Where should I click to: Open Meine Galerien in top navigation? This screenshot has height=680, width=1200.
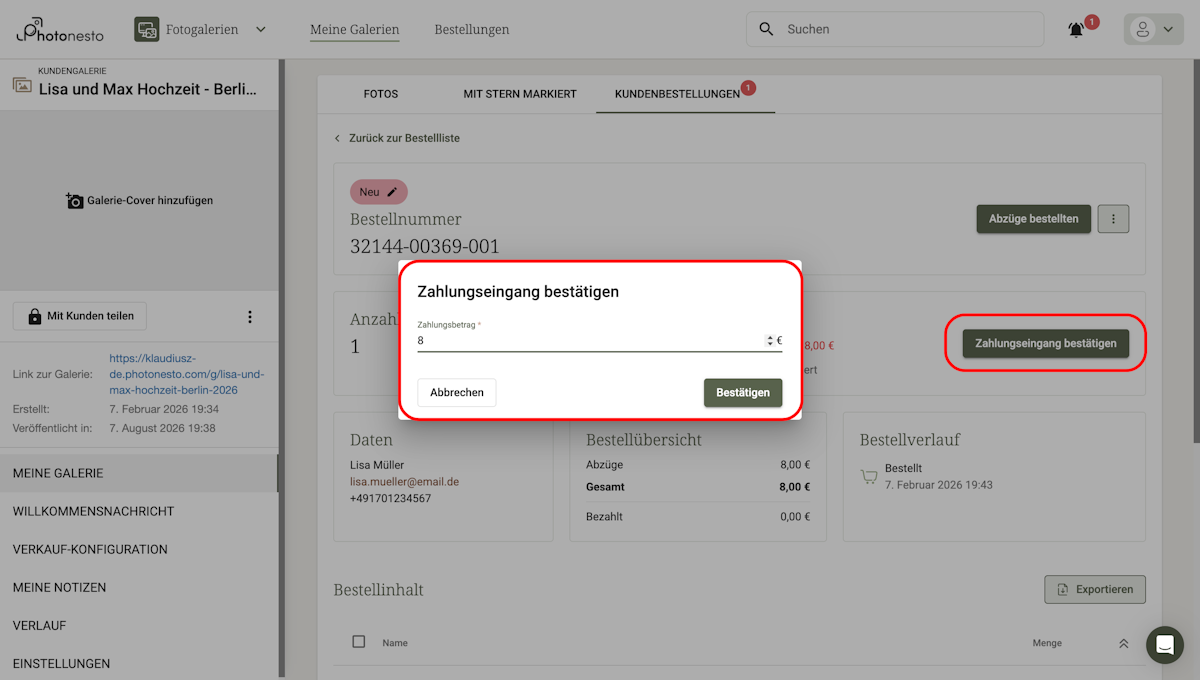(354, 29)
